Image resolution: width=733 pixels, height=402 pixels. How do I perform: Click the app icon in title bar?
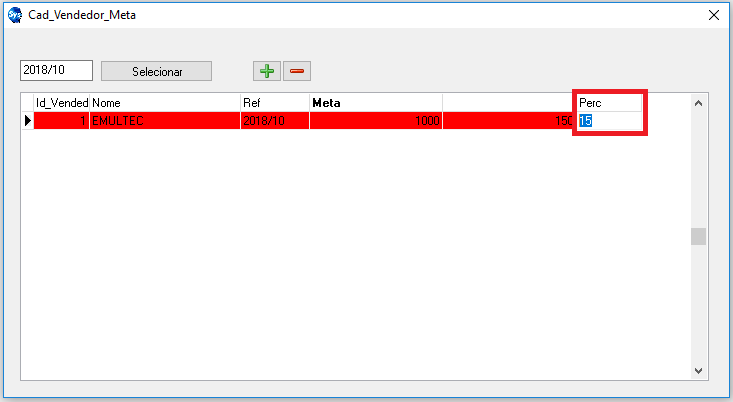(14, 15)
